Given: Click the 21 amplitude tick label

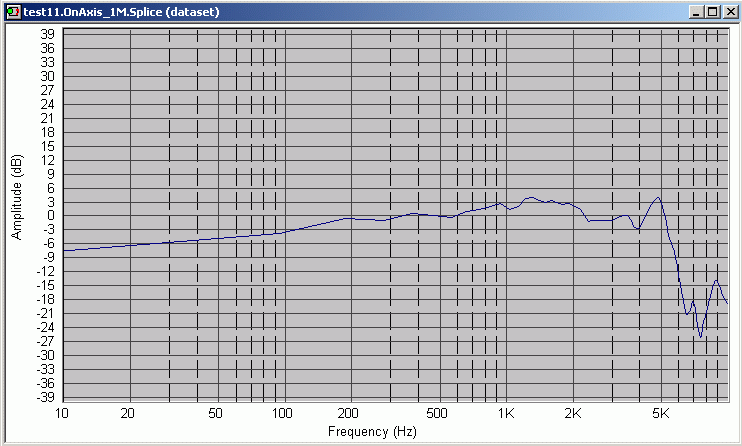Looking at the screenshot, I should [47, 118].
